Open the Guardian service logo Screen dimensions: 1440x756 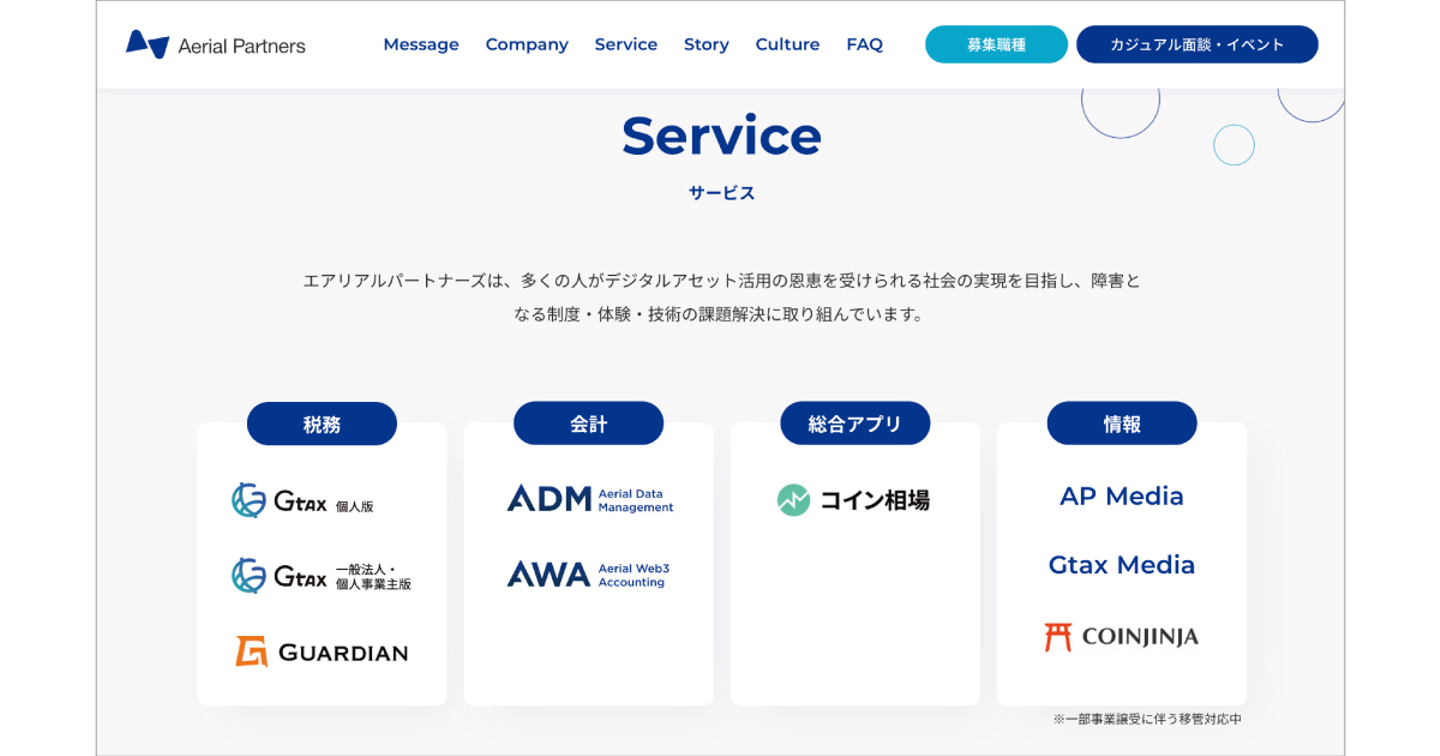[x=321, y=652]
